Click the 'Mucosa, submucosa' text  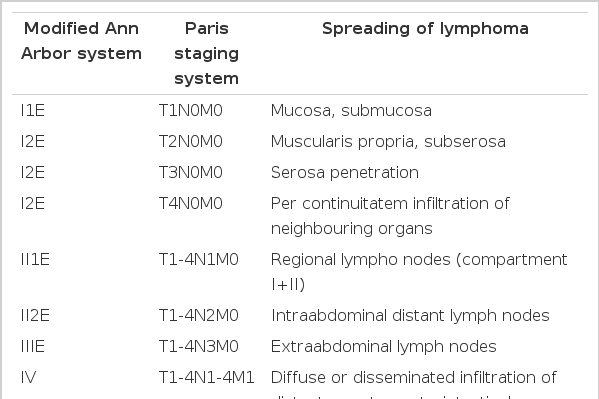coord(351,110)
